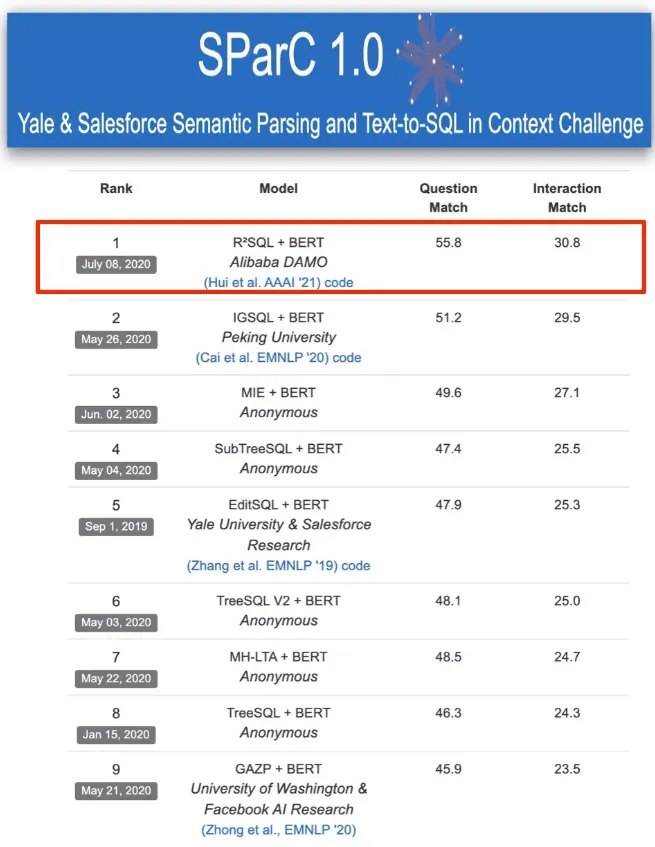Click the Question Match column header
The height and width of the screenshot is (847, 655).
pos(448,198)
